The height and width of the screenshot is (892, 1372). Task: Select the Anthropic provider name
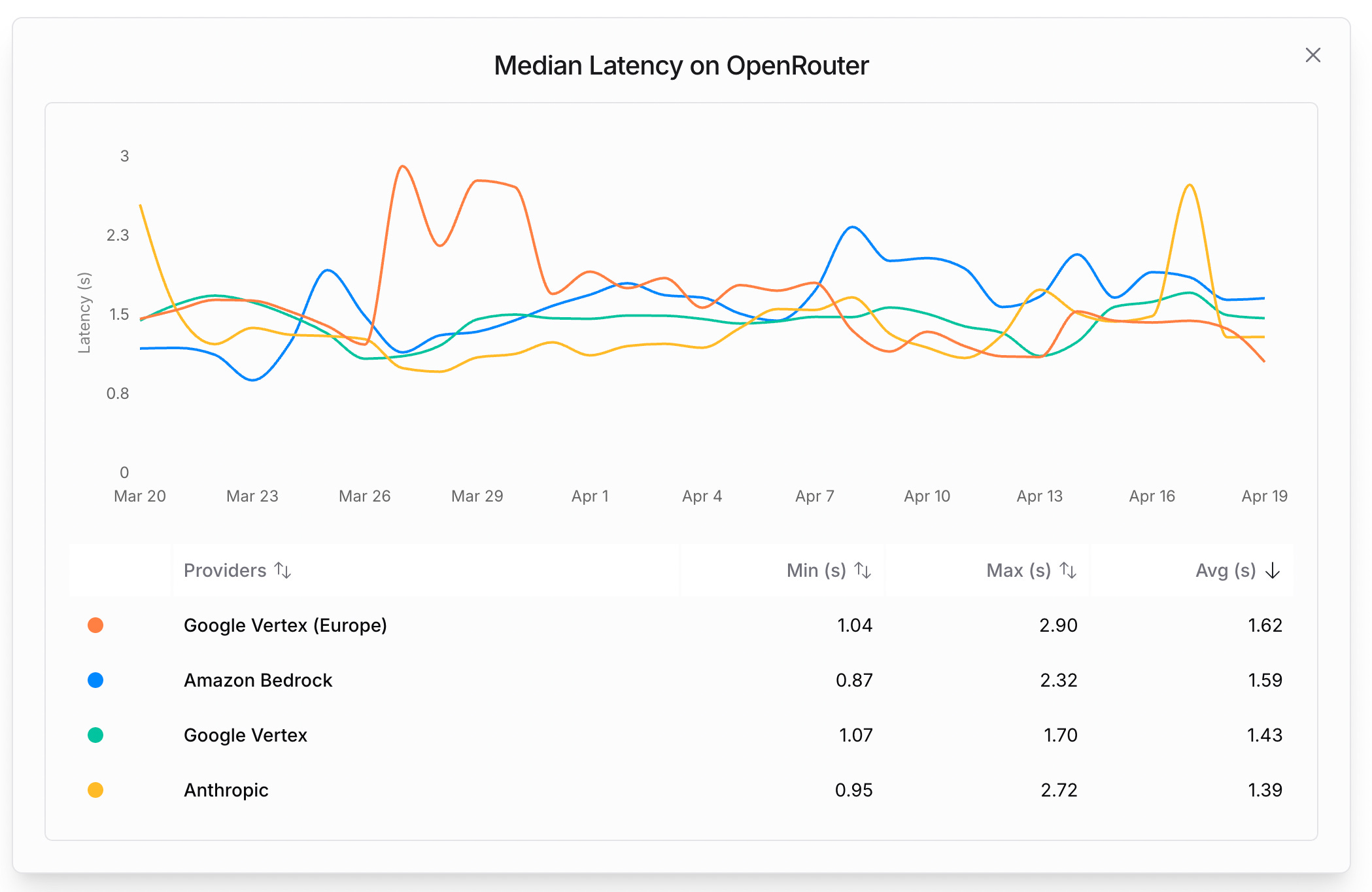pos(226,790)
